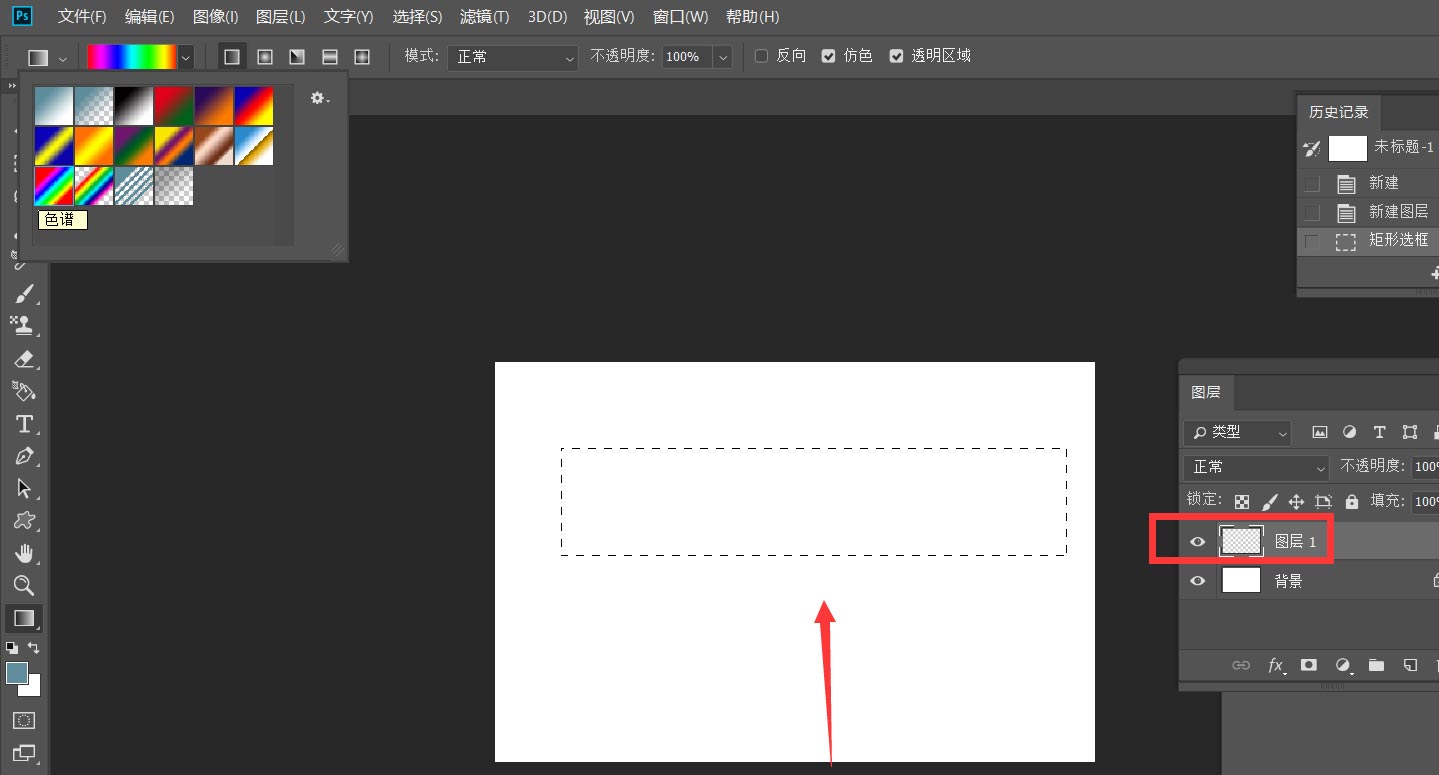Click the Create new group folder icon
The height and width of the screenshot is (775, 1439).
(1377, 665)
